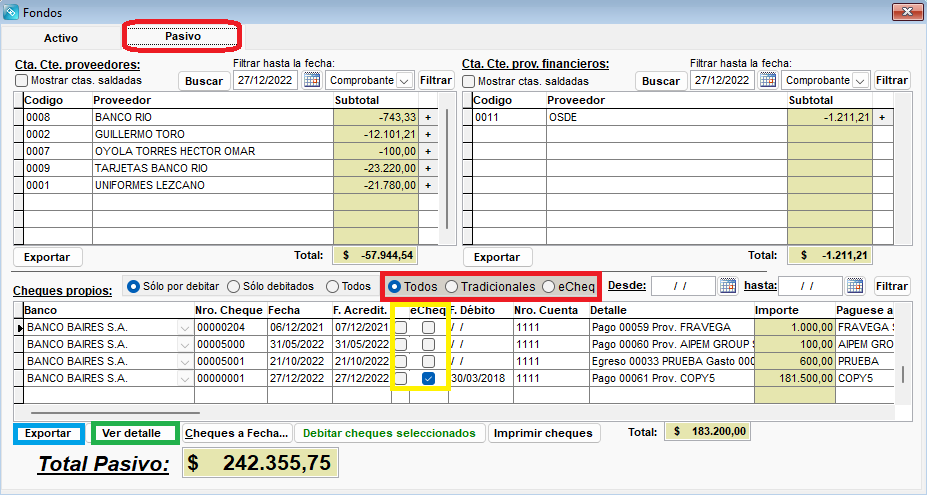Toggle Mostrar ctas. saldadas for proveedores
The image size is (927, 495).
click(21, 80)
